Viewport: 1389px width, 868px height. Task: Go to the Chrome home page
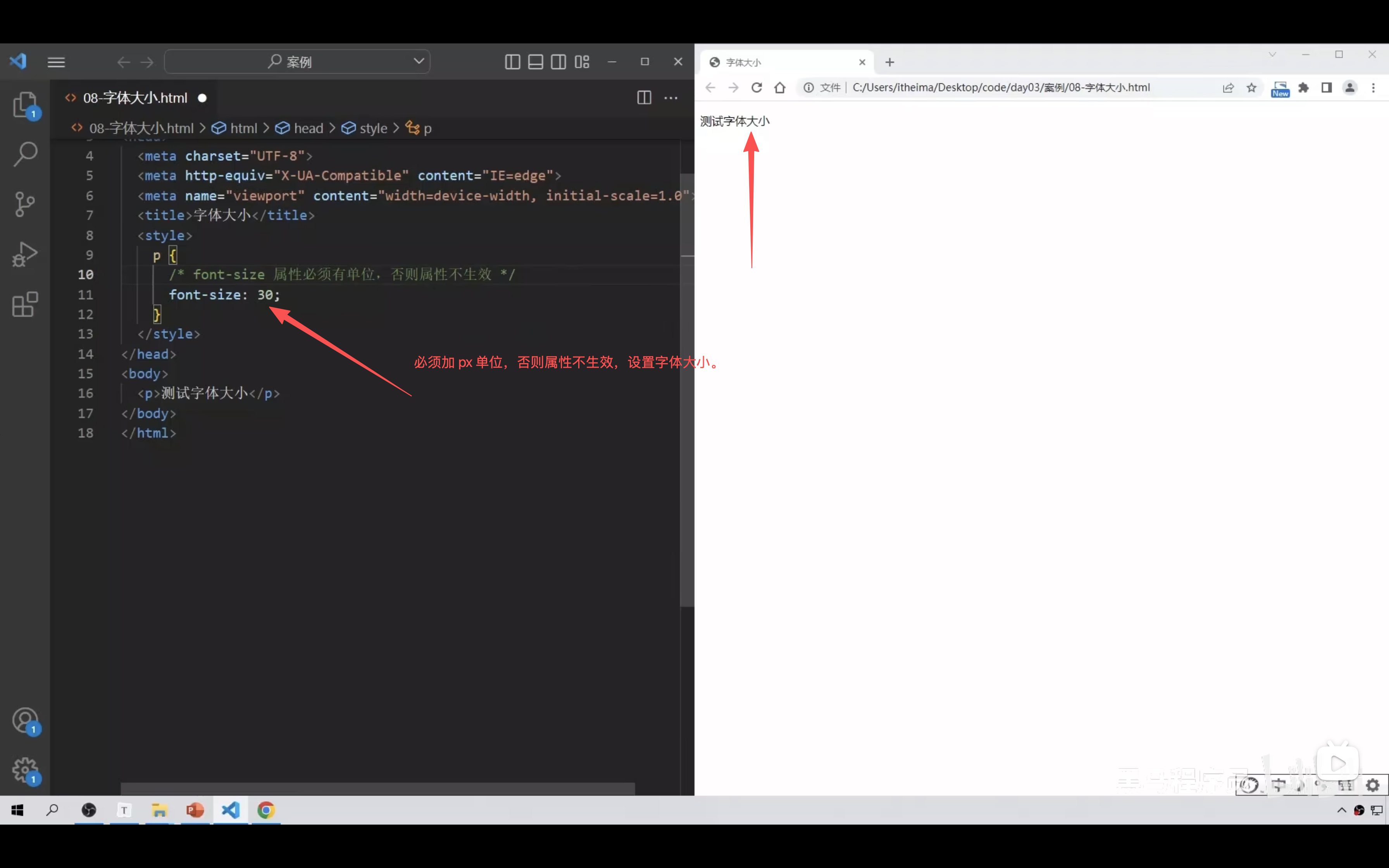point(779,87)
